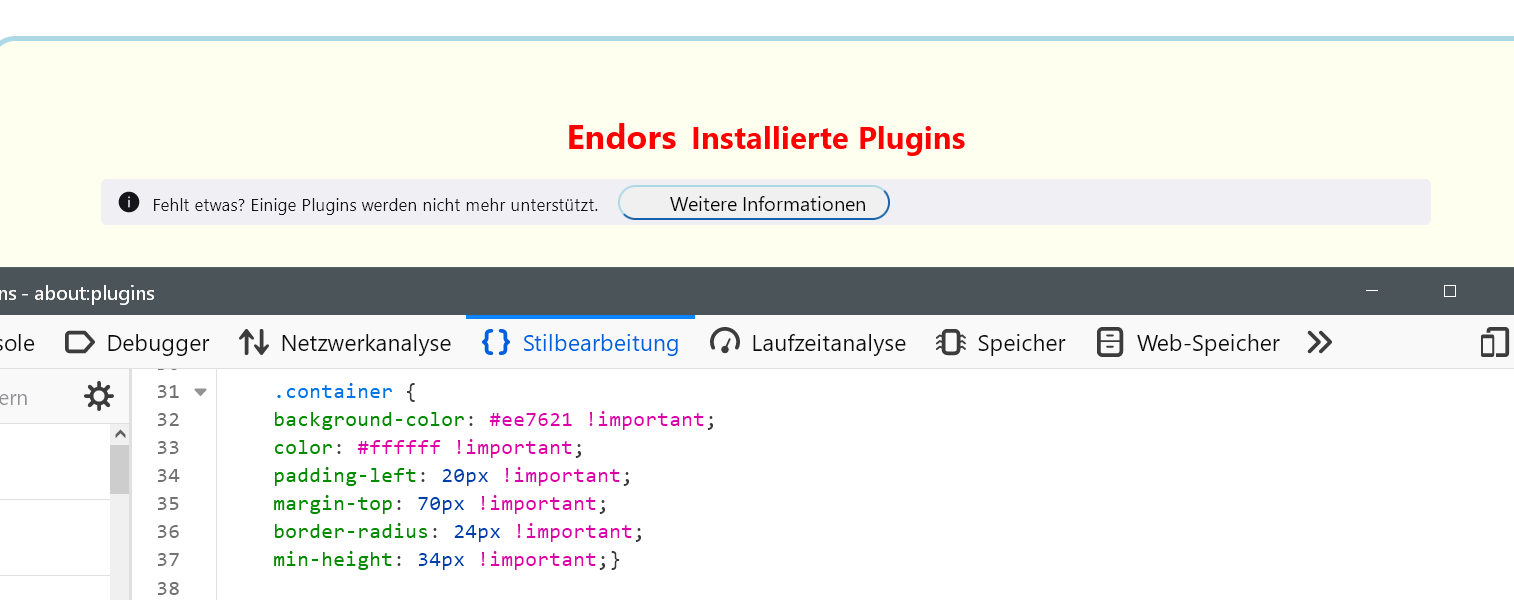Focus the stylesheet filter input field
Viewport: 1514px width, 600px height.
click(x=30, y=397)
